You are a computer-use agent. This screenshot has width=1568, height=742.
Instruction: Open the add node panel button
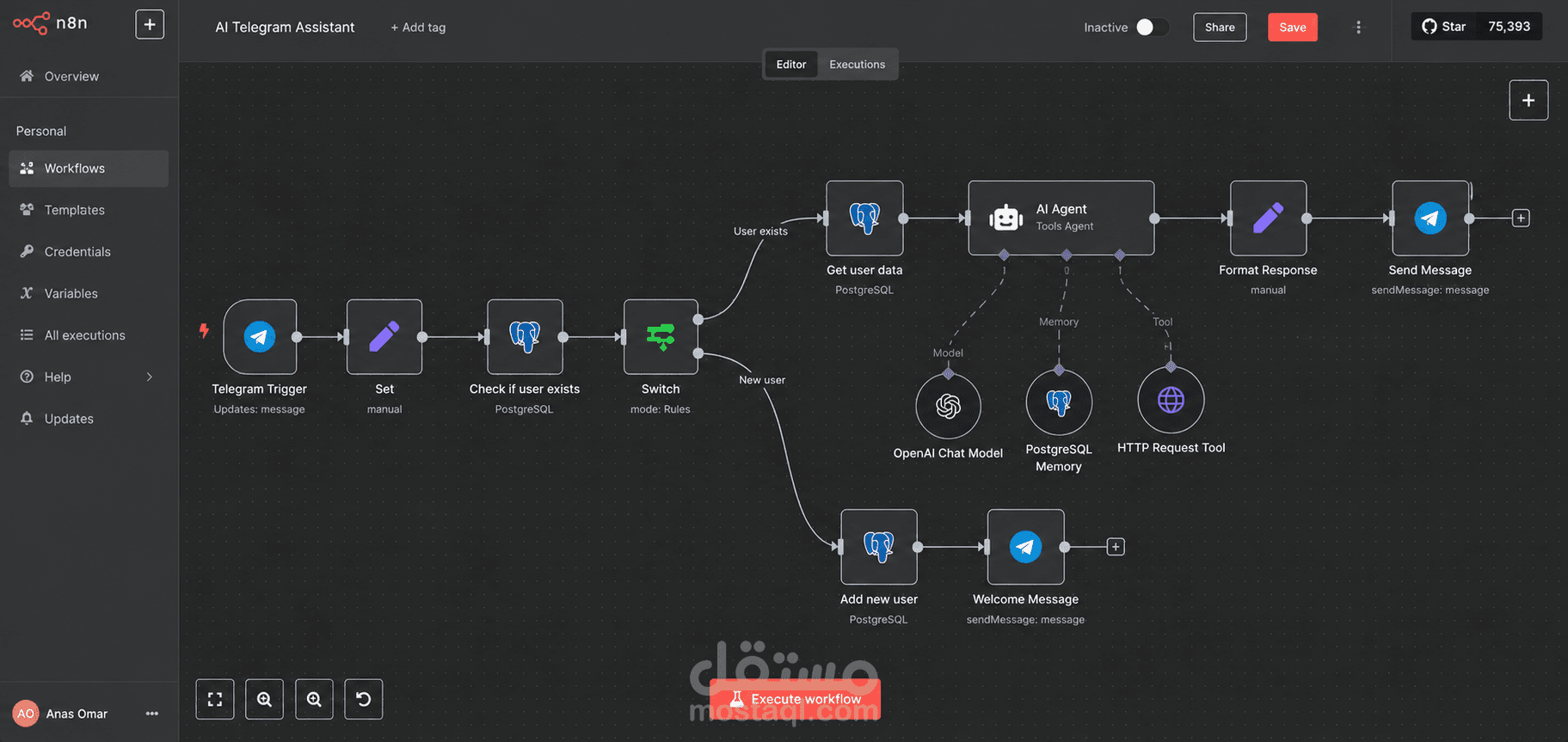[1528, 100]
